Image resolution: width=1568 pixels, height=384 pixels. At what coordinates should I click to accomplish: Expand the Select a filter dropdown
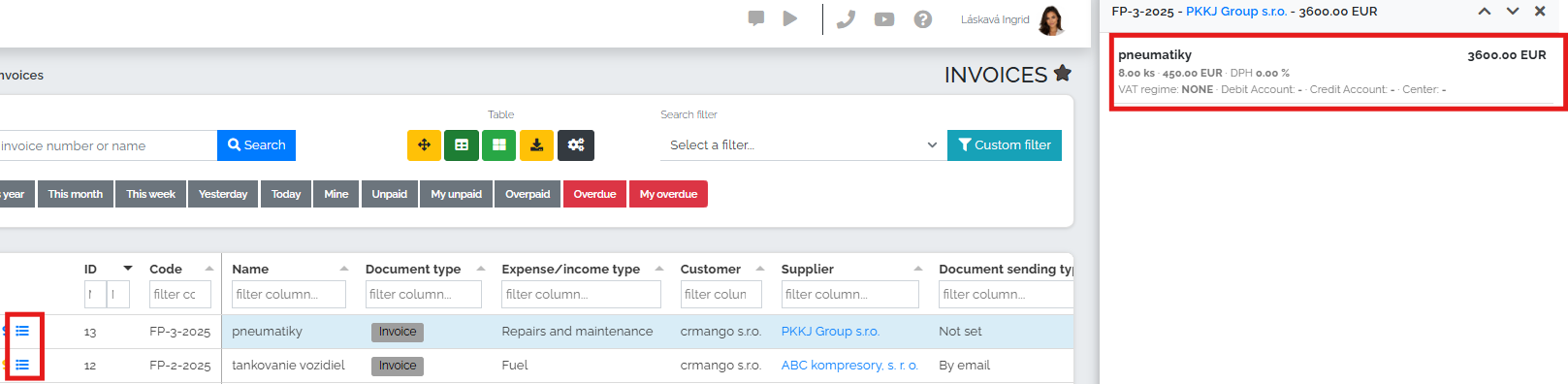click(x=804, y=145)
